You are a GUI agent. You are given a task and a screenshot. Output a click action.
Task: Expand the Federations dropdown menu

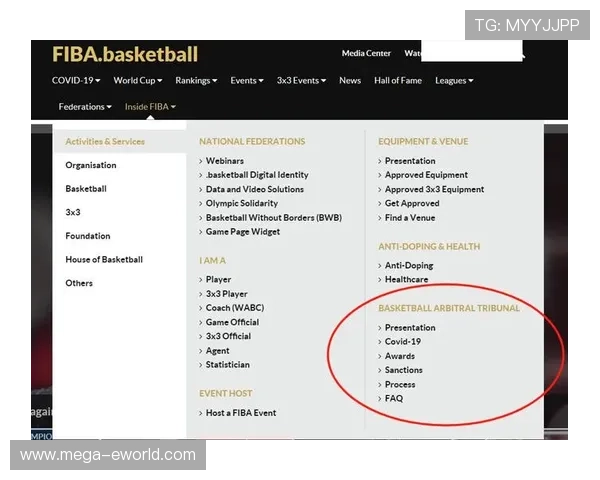[85, 106]
